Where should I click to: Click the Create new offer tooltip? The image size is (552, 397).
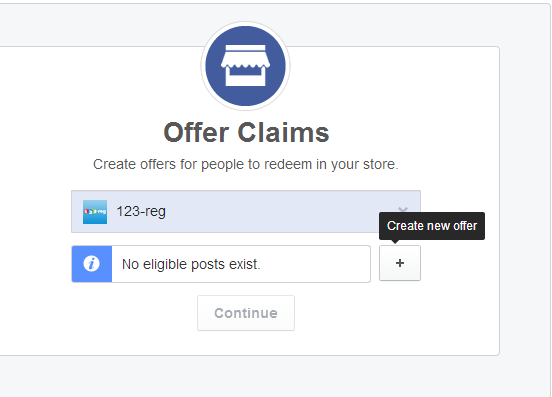pos(432,226)
